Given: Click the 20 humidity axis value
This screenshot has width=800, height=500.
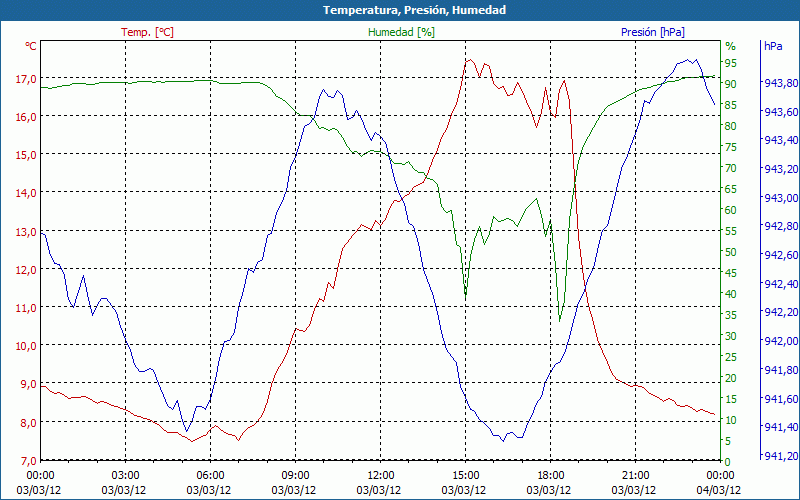Looking at the screenshot, I should [731, 378].
